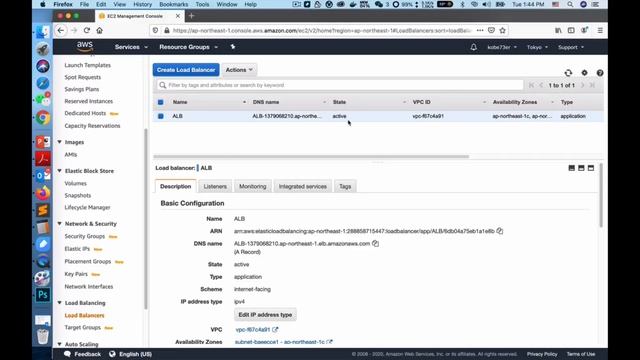Open Finder from the Dock

tap(42, 32)
